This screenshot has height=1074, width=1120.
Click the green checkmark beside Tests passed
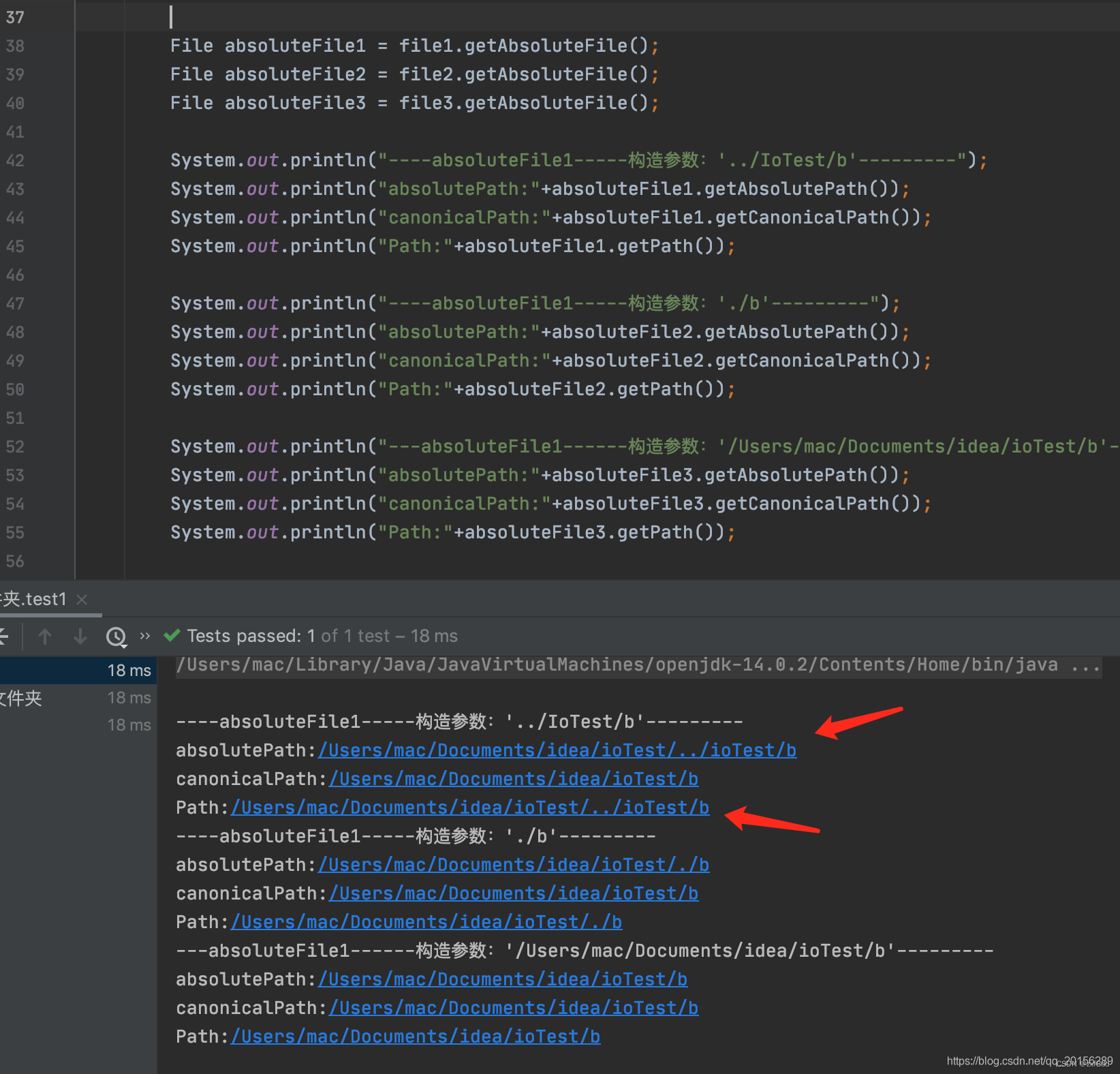[172, 636]
